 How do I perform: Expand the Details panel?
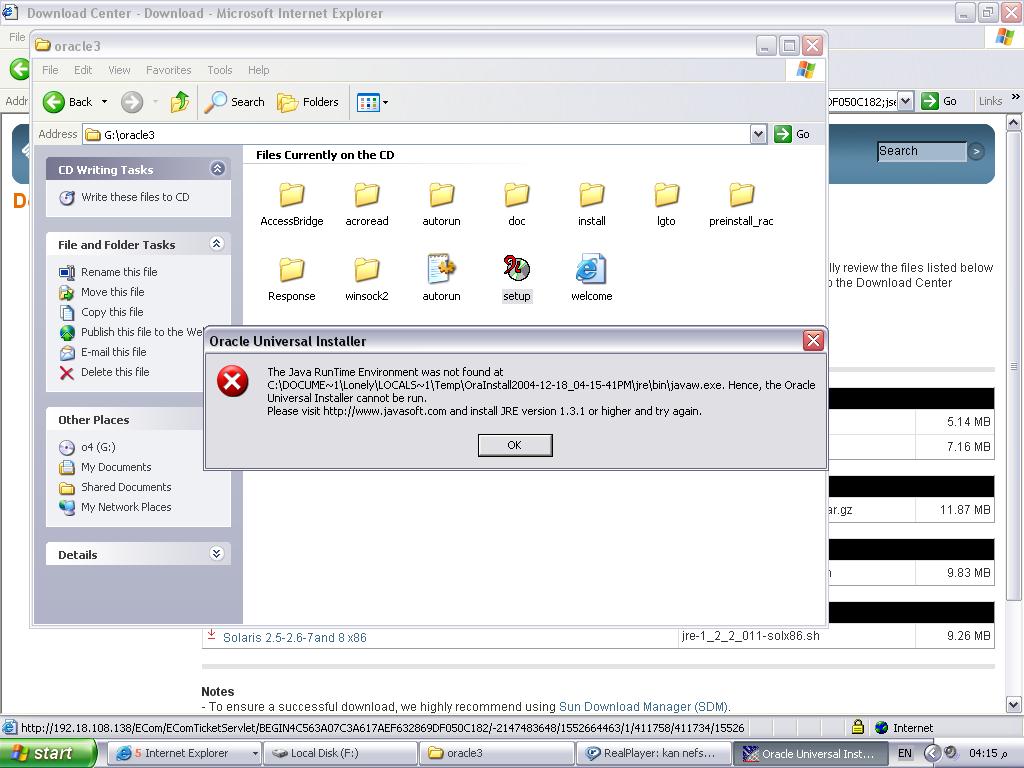[x=217, y=554]
